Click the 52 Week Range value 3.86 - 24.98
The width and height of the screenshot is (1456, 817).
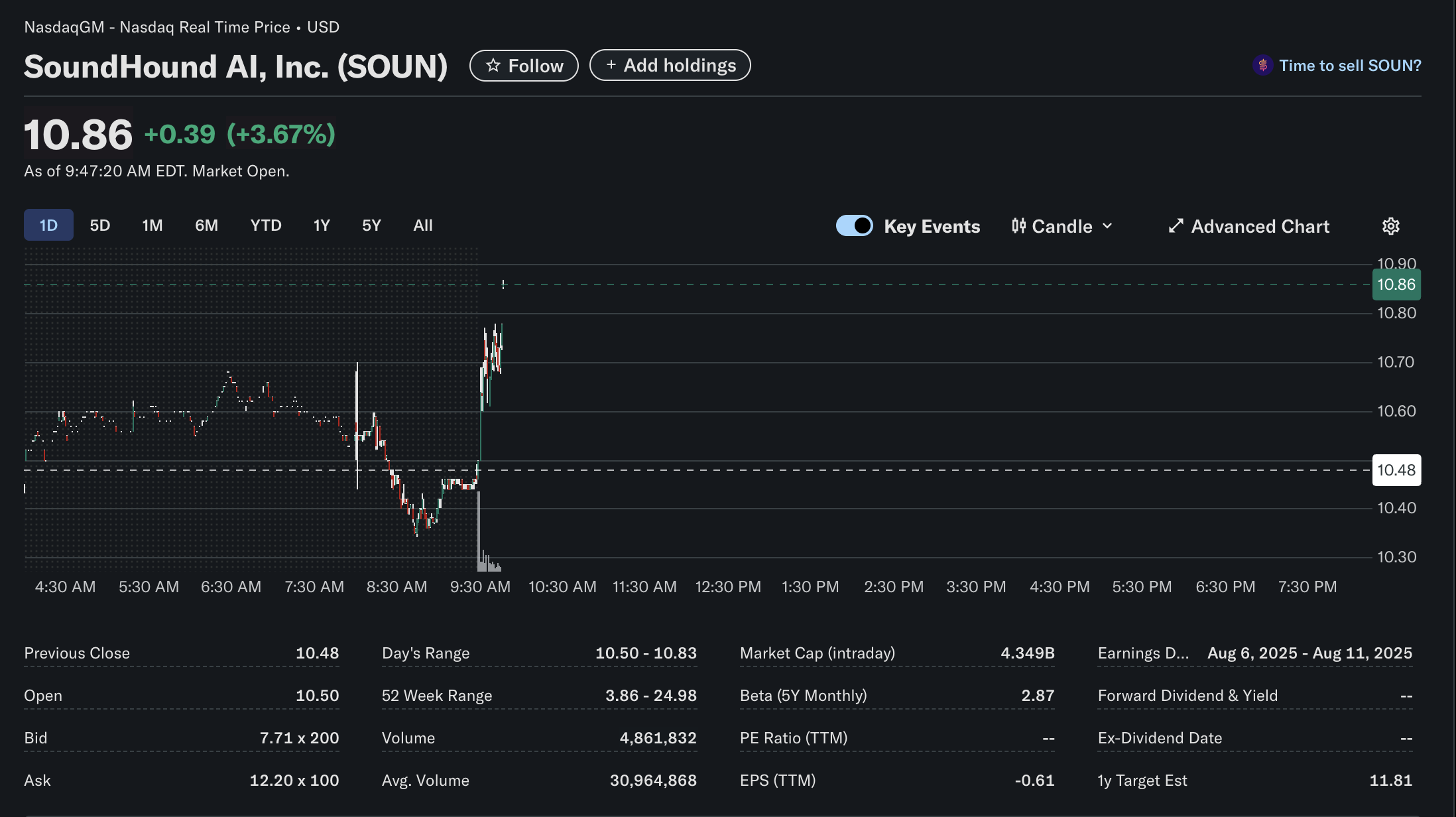651,696
